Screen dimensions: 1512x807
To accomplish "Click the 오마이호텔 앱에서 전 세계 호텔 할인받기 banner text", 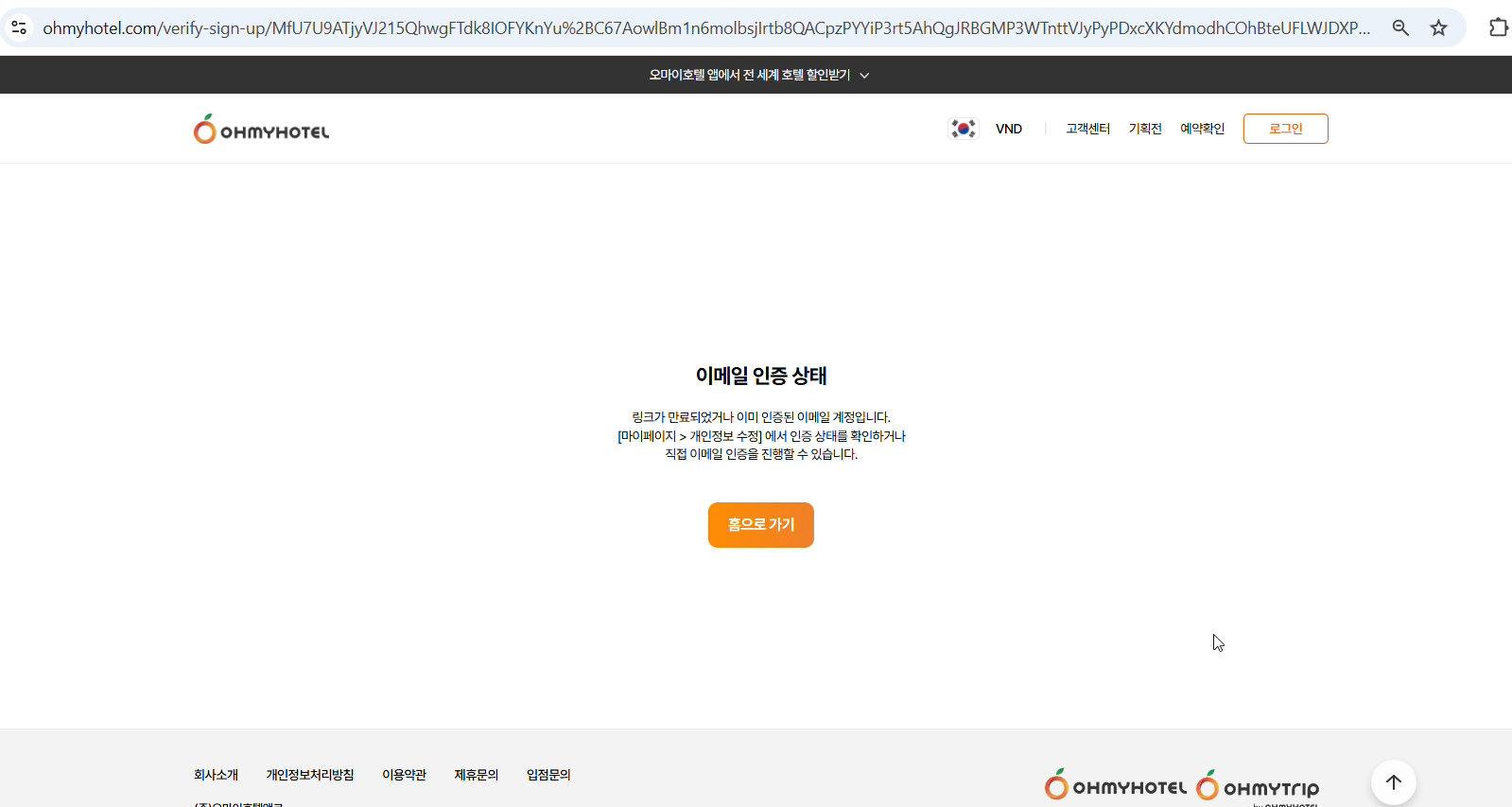I will point(750,75).
